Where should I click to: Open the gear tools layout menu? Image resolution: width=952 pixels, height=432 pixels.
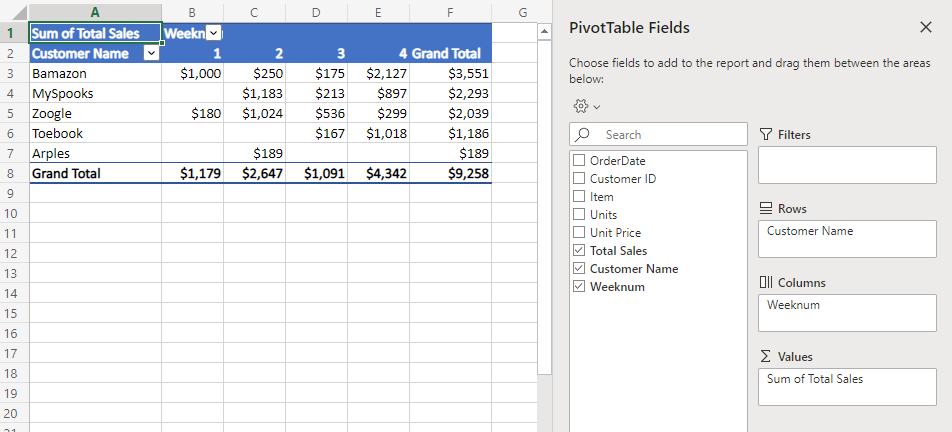[586, 106]
